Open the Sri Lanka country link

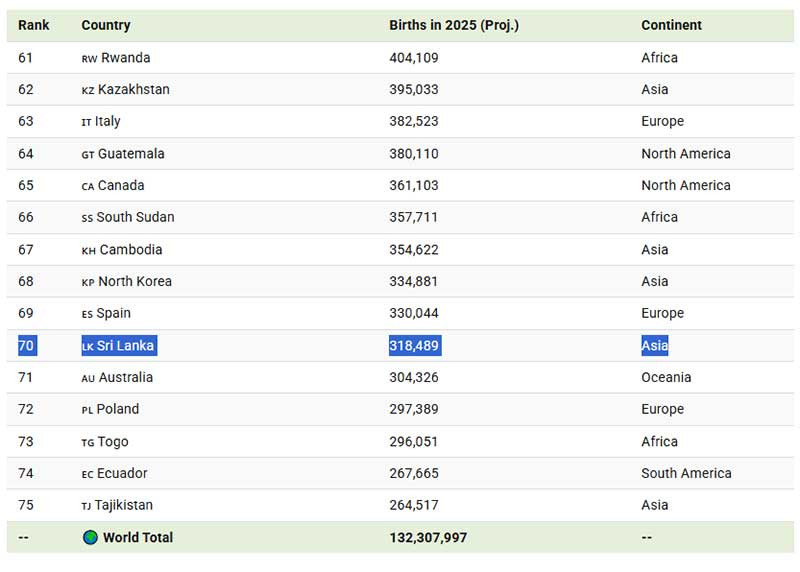click(x=125, y=345)
